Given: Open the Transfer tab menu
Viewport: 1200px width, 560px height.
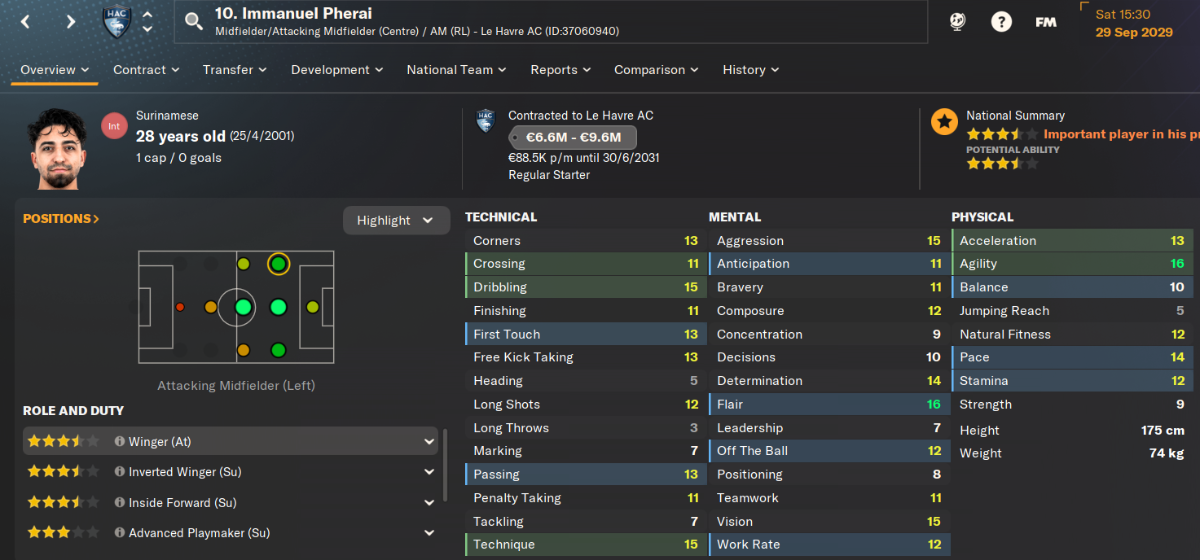Looking at the screenshot, I should 235,70.
